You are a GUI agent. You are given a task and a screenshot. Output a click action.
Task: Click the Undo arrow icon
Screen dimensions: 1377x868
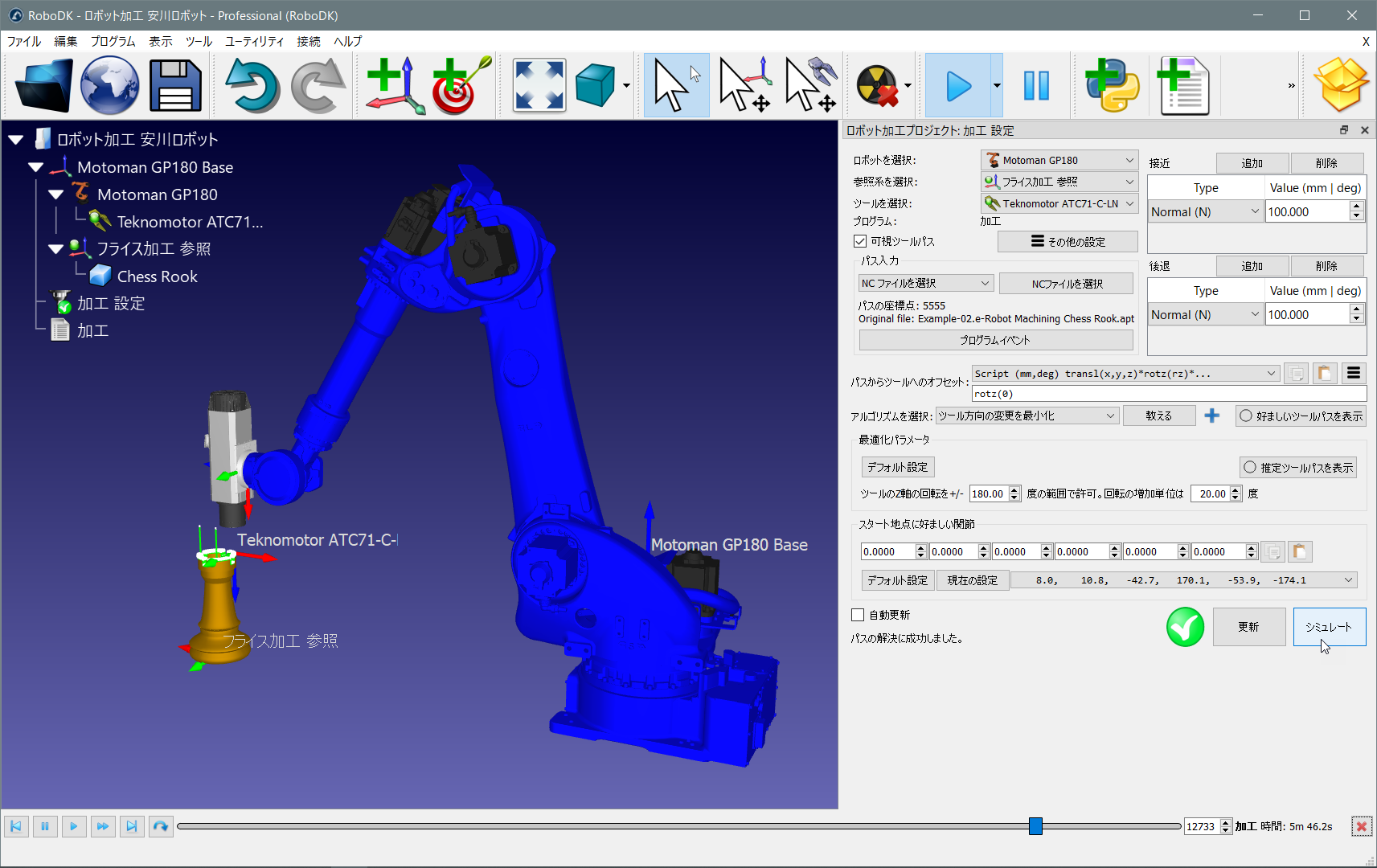252,85
